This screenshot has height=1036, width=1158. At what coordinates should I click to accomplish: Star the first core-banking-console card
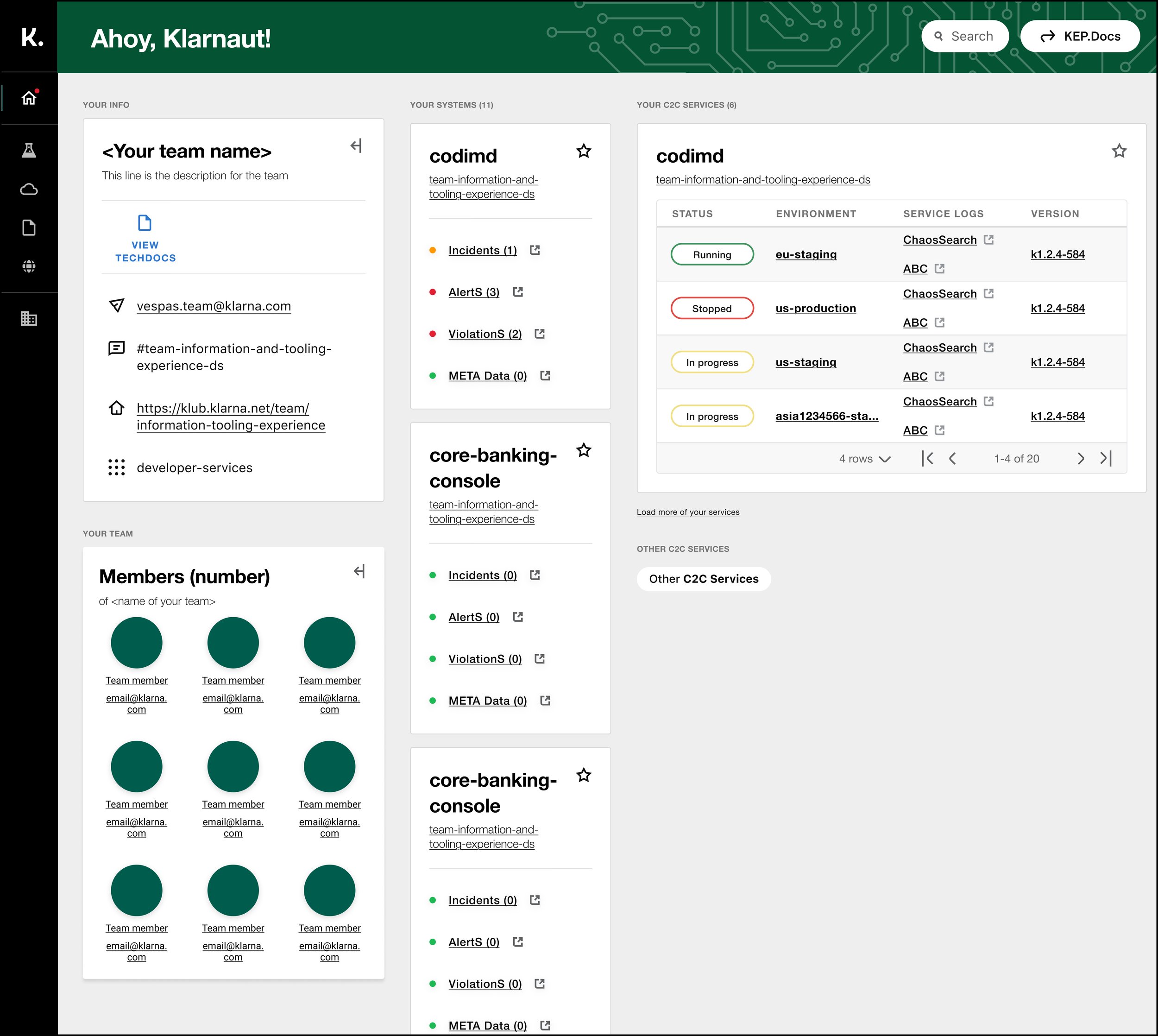coord(584,450)
